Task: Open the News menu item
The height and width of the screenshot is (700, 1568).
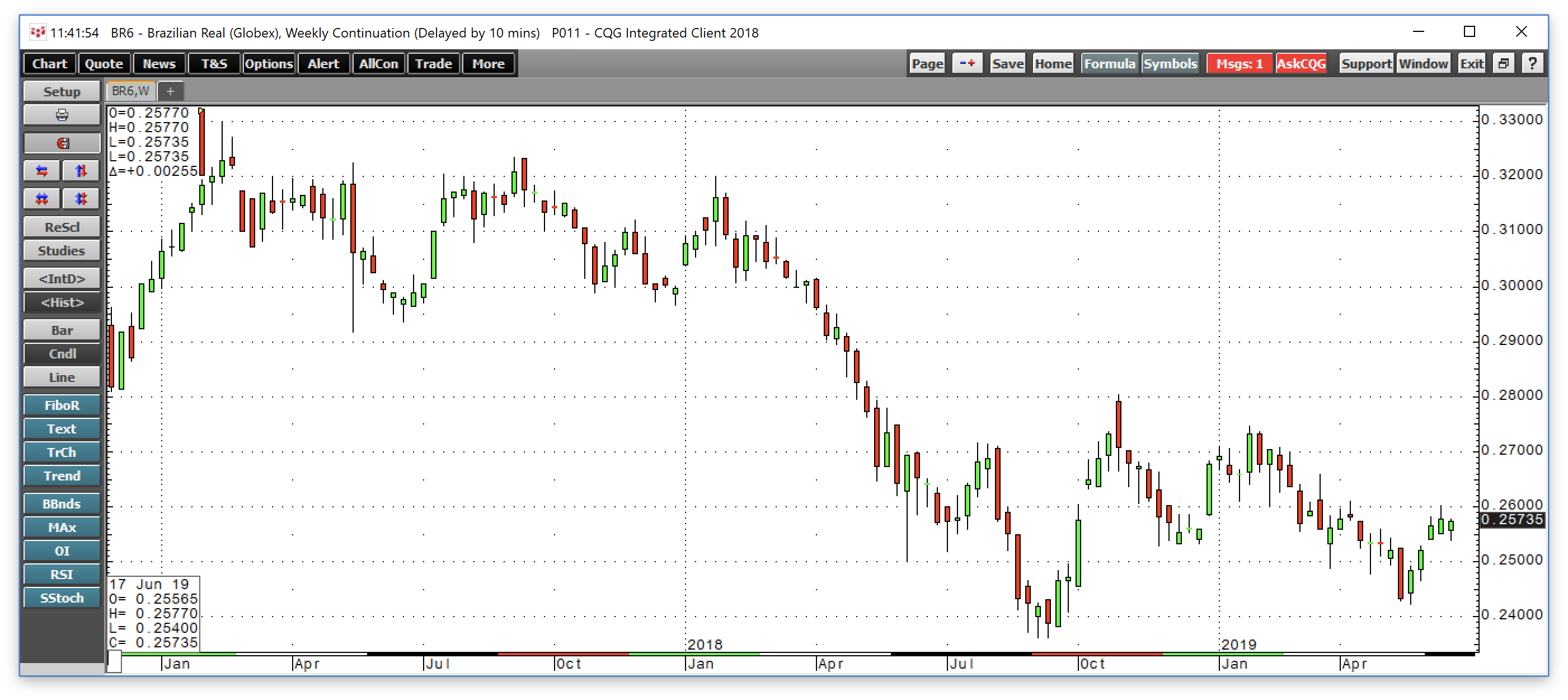Action: coord(159,63)
